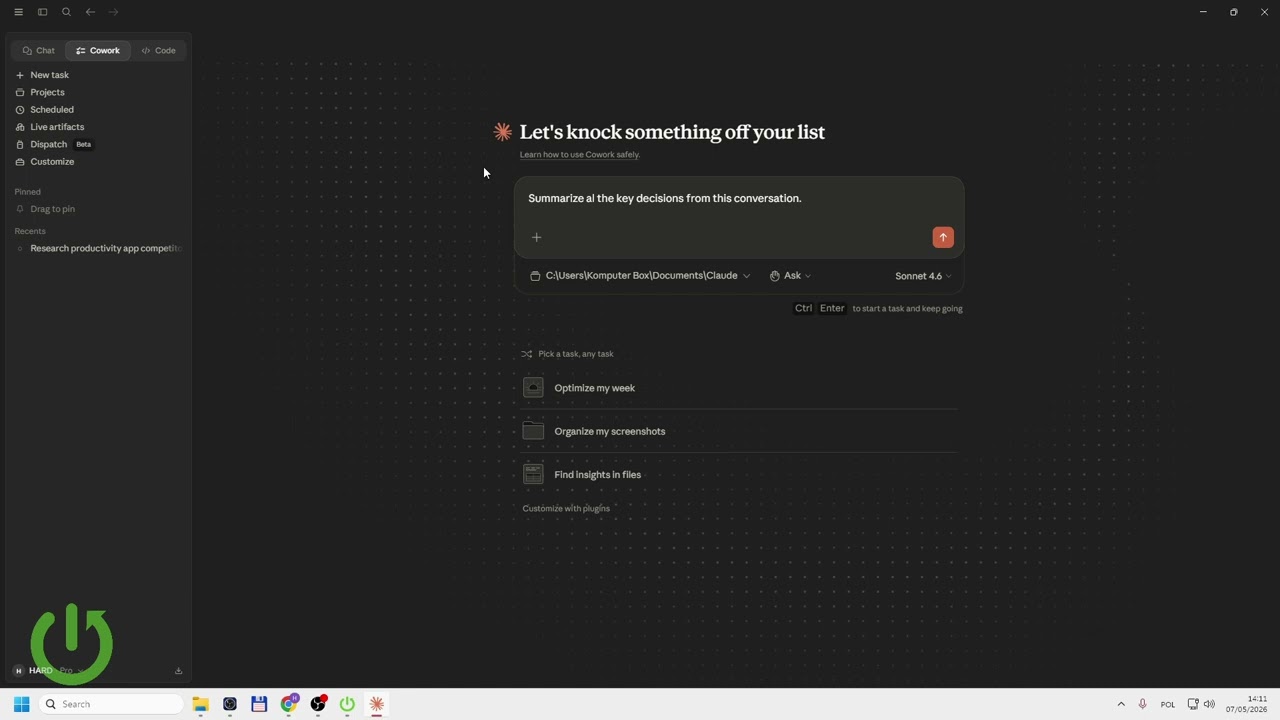
Task: Click the Find insights in files icon
Action: pos(533,475)
